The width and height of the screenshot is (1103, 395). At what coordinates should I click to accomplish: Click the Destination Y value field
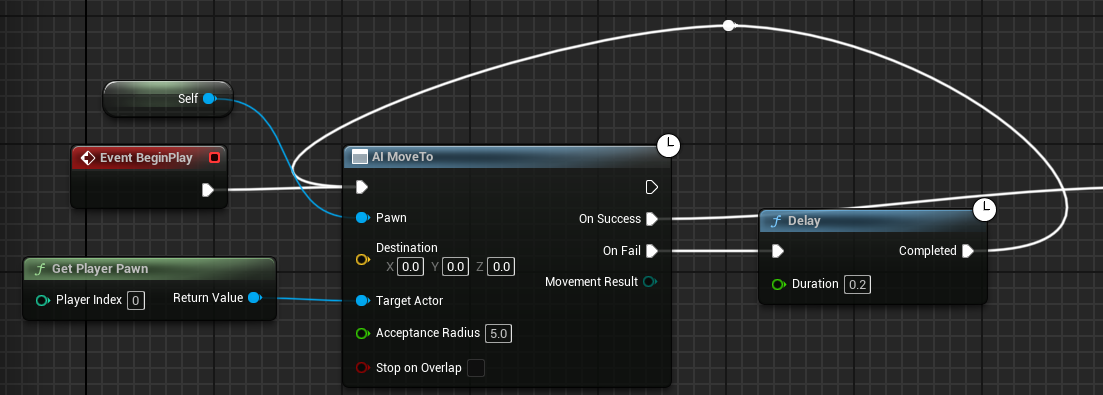[x=456, y=267]
